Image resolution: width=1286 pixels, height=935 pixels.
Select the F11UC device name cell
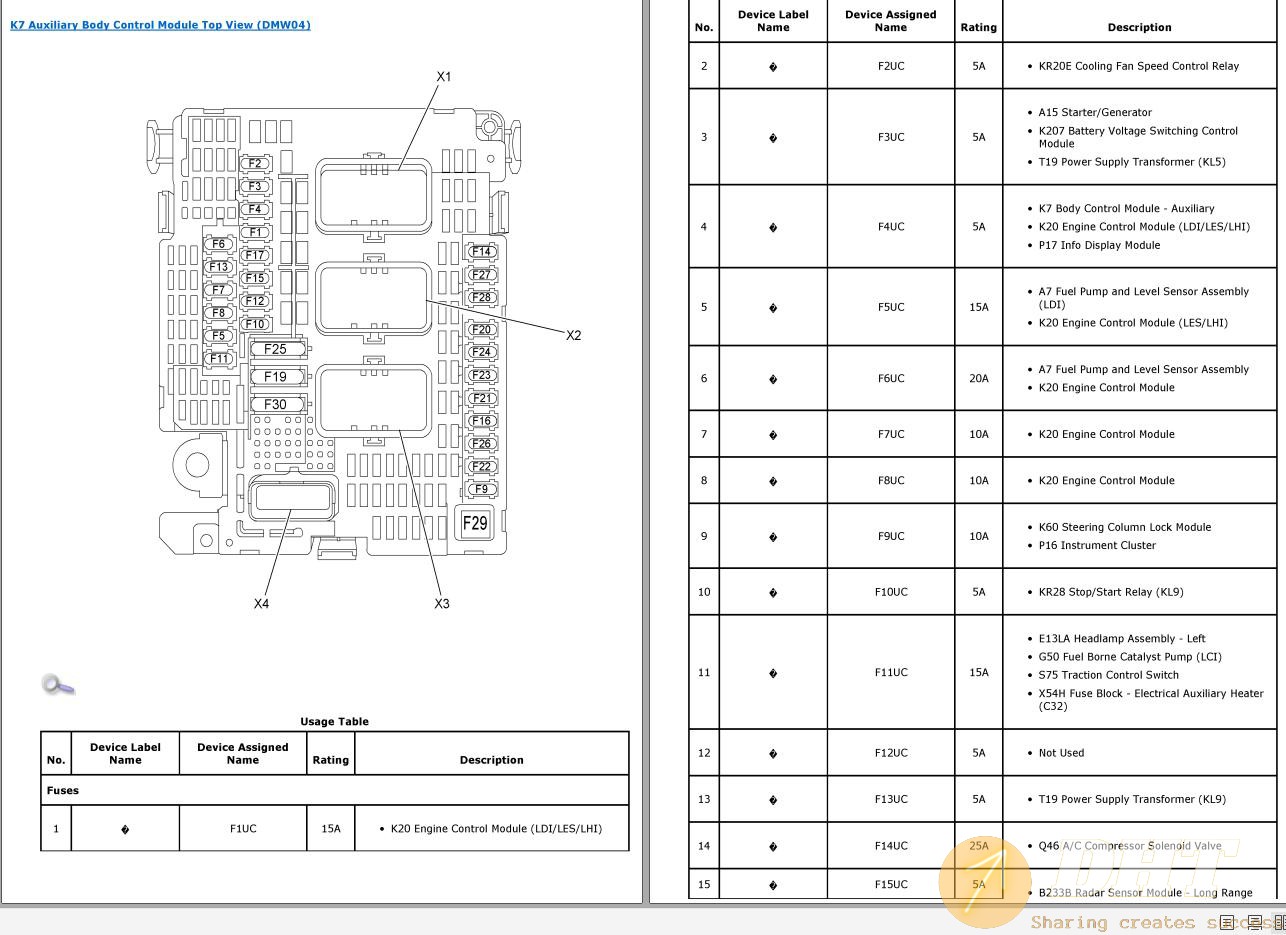[891, 672]
